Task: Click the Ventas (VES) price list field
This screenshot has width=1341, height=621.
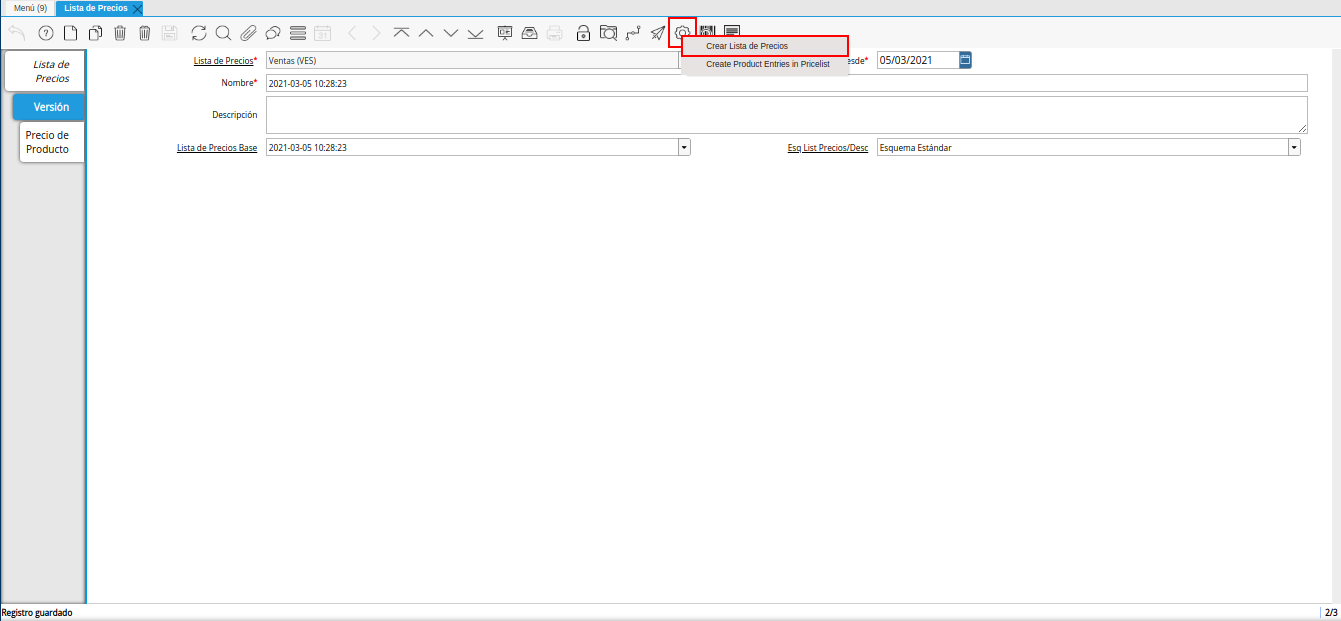Action: coord(472,61)
